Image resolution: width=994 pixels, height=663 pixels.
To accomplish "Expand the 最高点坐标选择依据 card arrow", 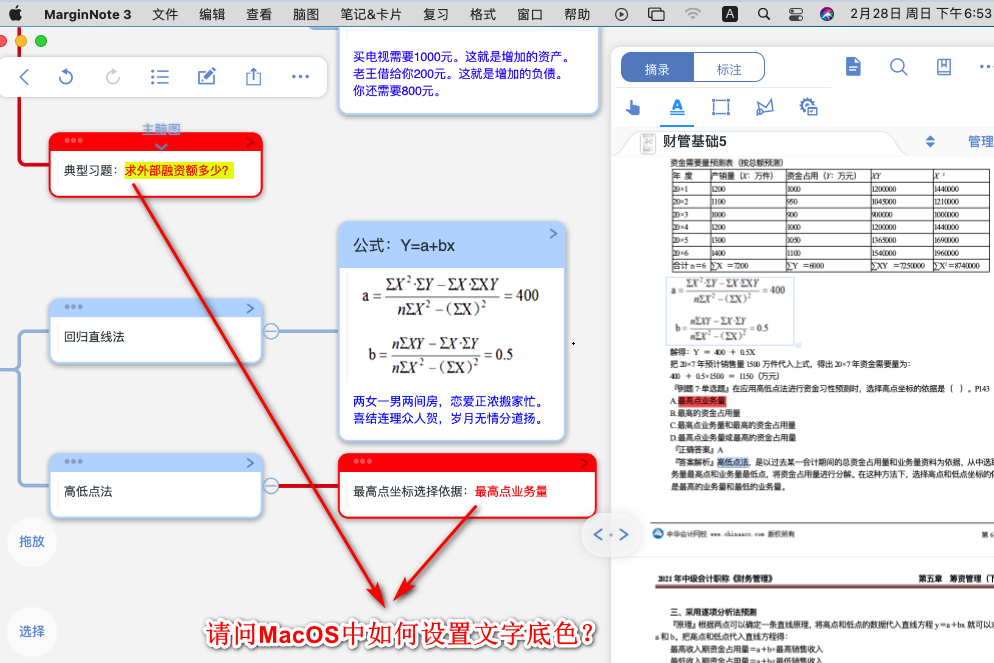I will coord(584,463).
